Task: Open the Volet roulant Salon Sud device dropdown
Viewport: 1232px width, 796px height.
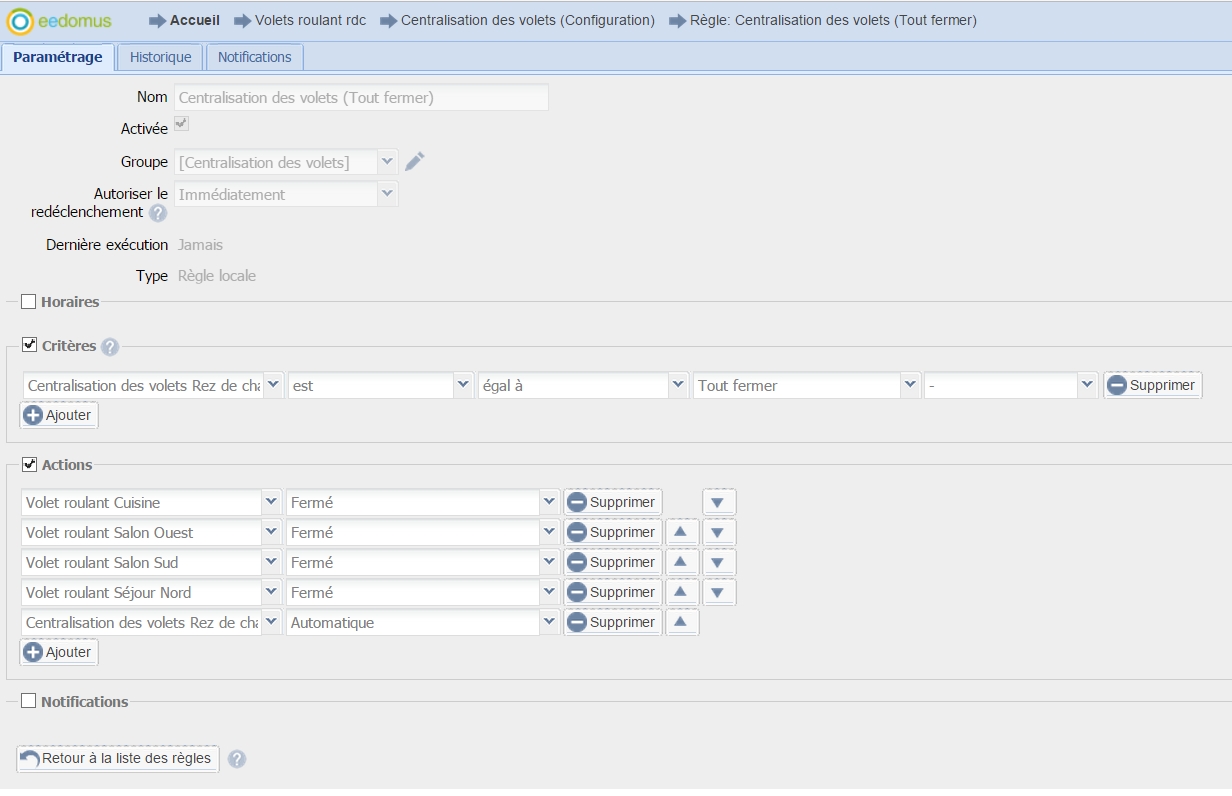Action: [270, 562]
